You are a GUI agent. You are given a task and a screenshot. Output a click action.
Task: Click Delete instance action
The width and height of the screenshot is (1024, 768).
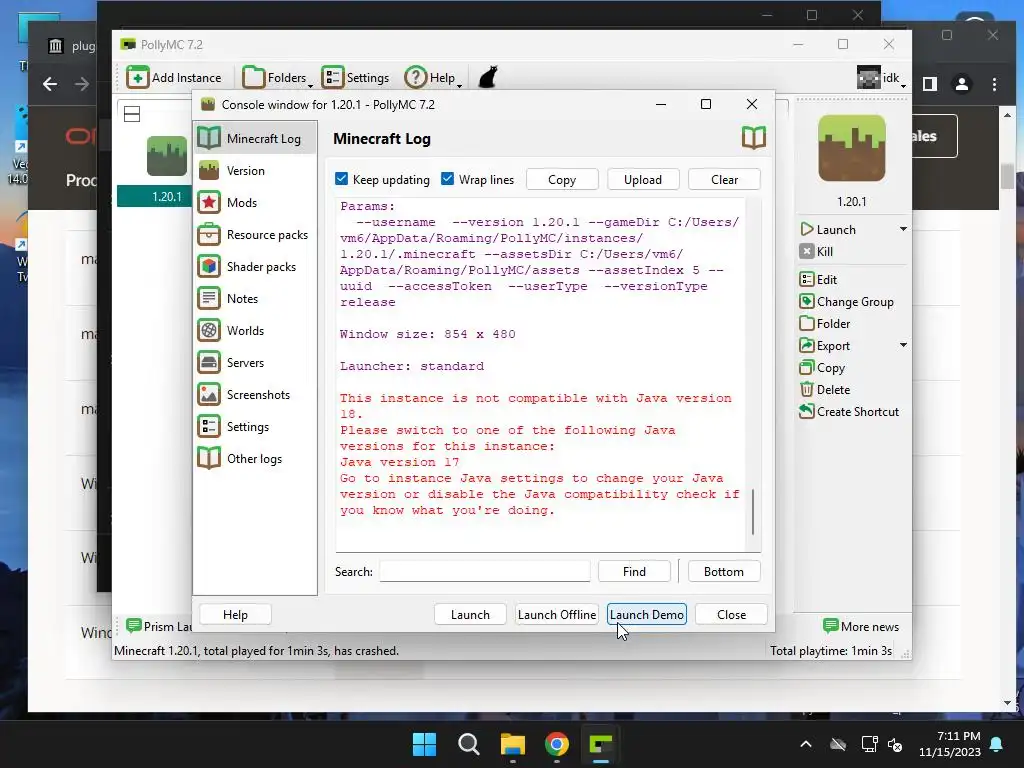825,390
